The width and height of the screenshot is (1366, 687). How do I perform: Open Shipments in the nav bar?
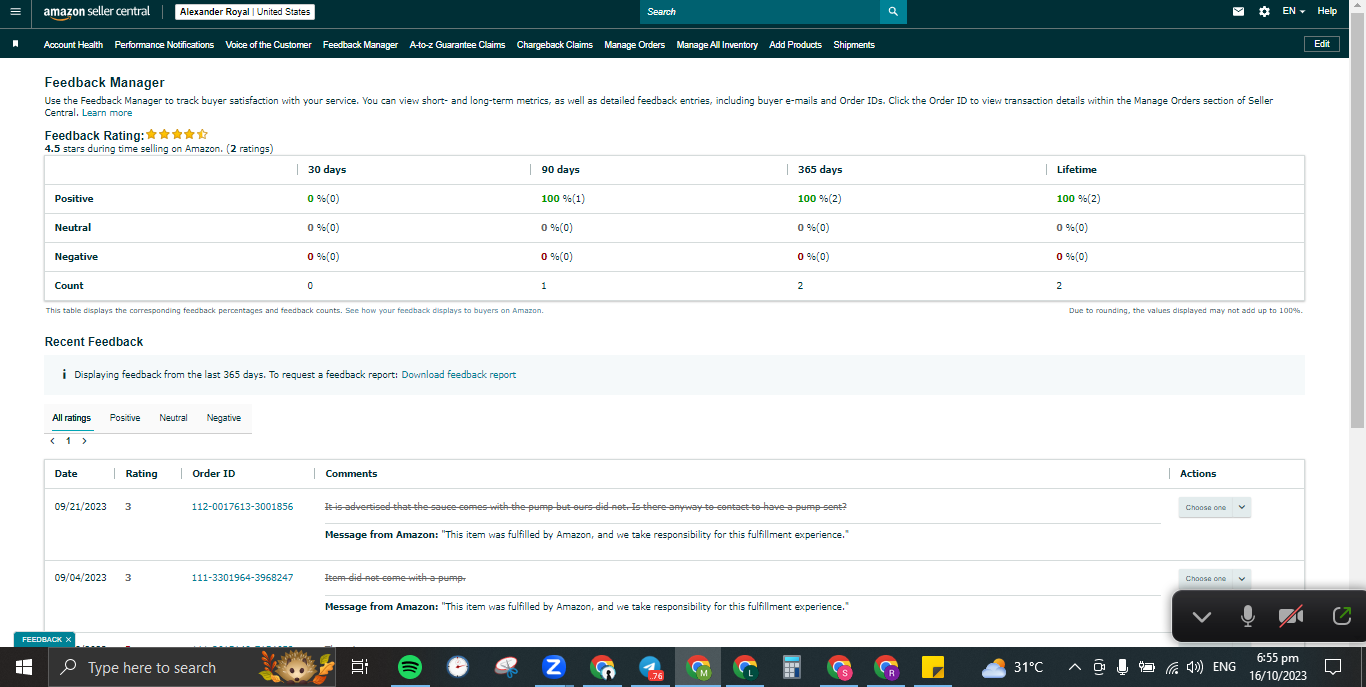[x=854, y=45]
